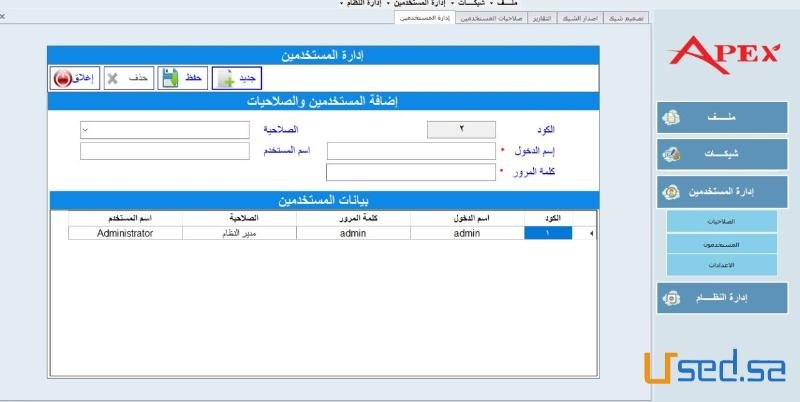Select the Administrator row's code cell
This screenshot has height=402, width=800.
548,233
